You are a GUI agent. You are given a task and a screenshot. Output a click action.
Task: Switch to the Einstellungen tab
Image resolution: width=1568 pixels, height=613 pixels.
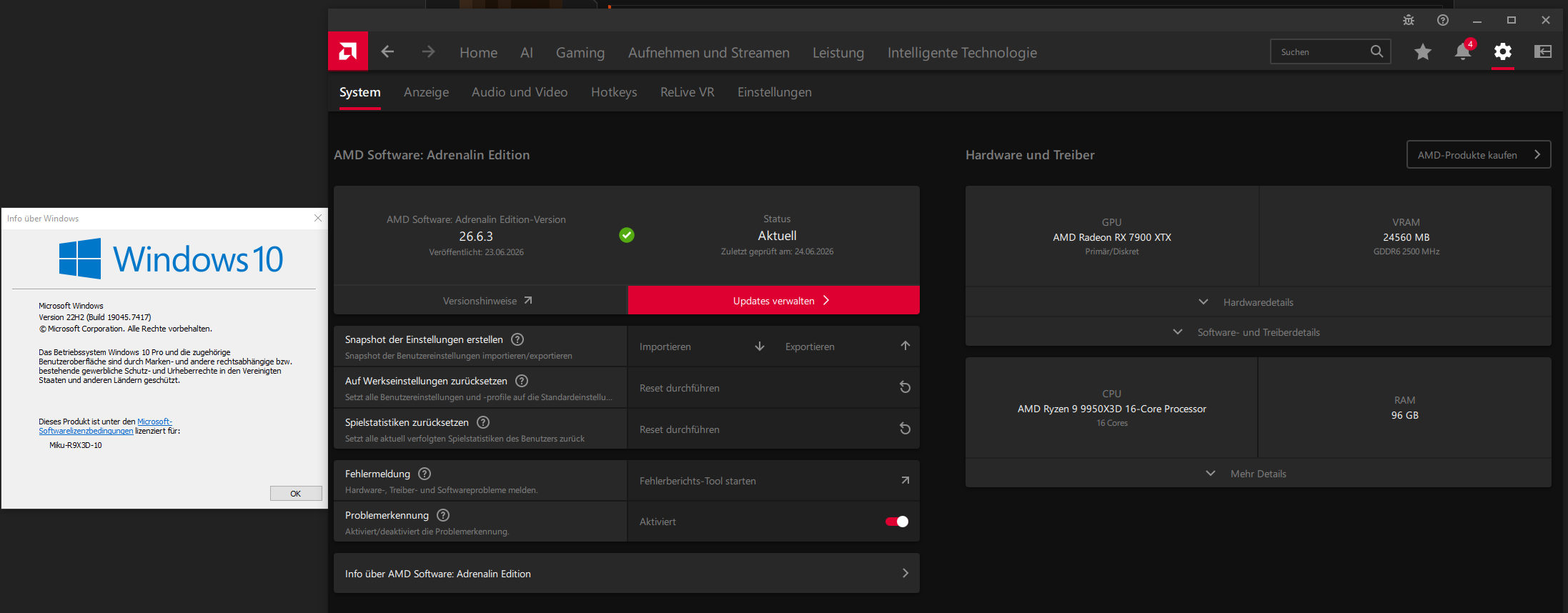[x=775, y=92]
